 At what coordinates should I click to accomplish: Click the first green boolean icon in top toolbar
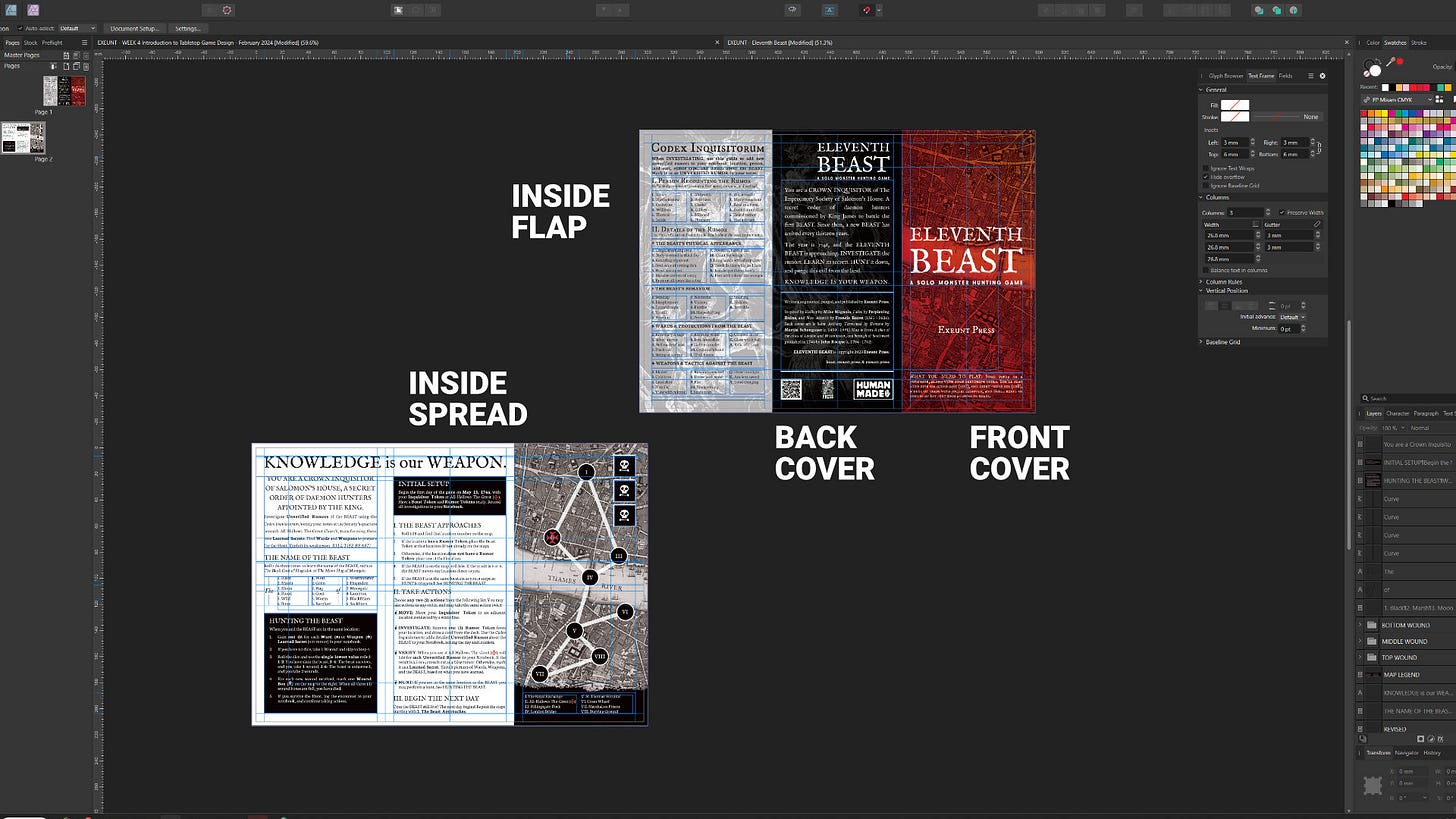point(1259,10)
